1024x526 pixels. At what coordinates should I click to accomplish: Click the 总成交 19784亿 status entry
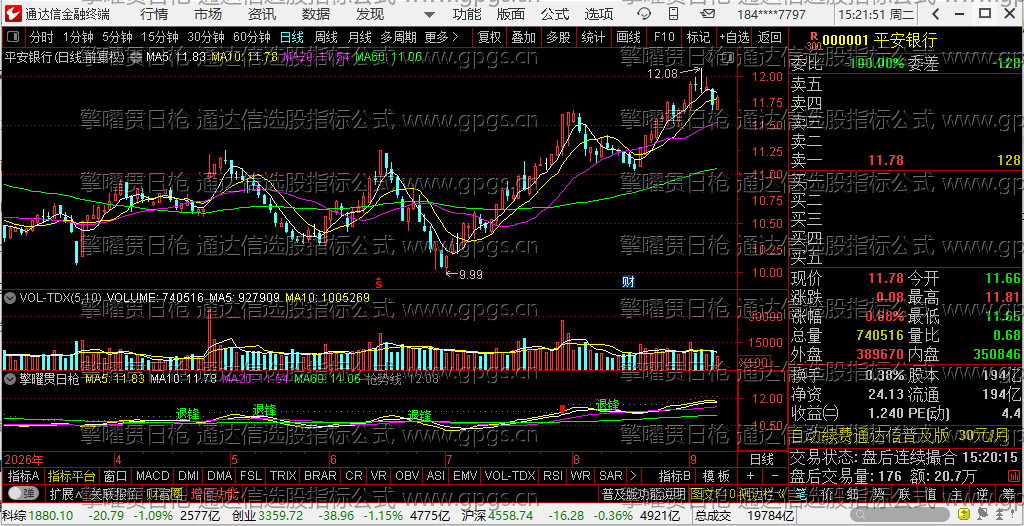click(x=743, y=517)
